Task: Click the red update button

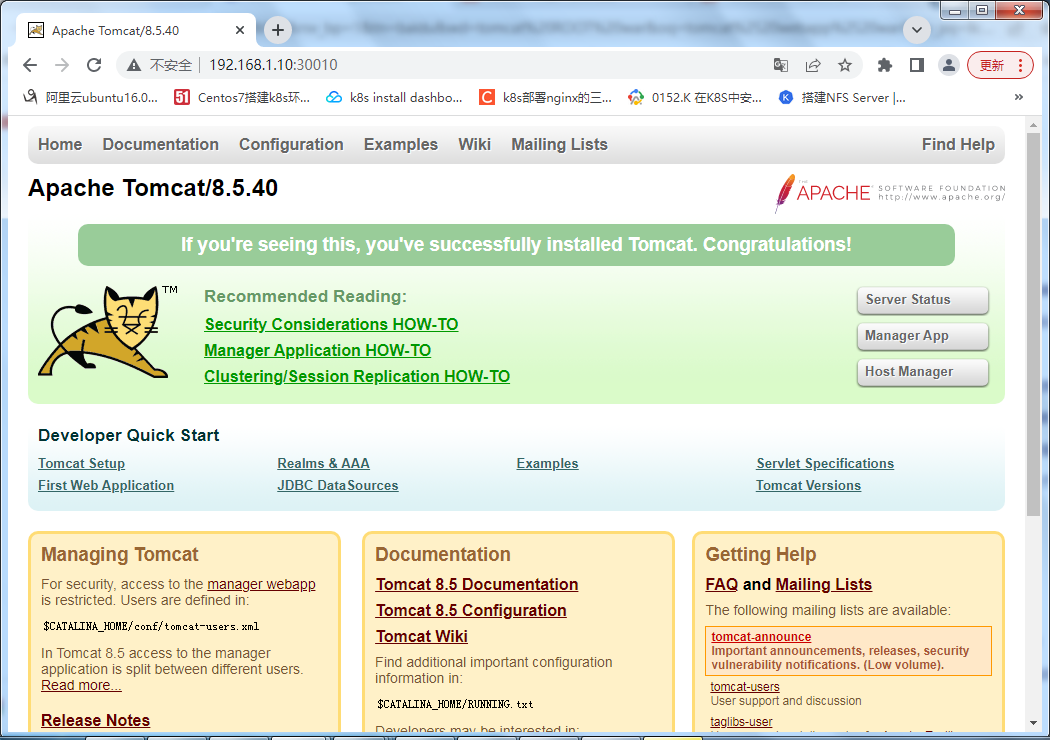Action: pos(1000,65)
